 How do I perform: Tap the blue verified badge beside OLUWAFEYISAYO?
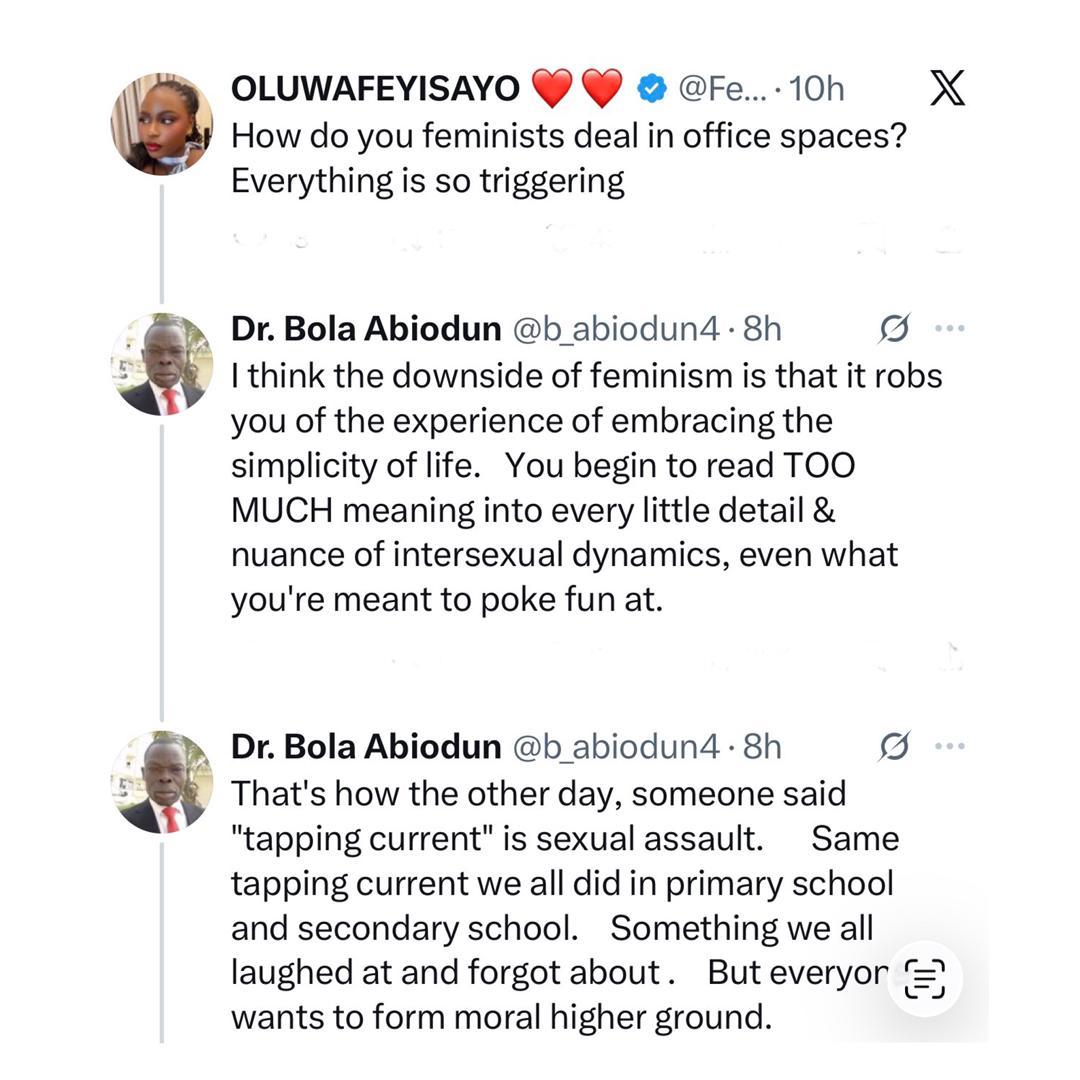[652, 89]
